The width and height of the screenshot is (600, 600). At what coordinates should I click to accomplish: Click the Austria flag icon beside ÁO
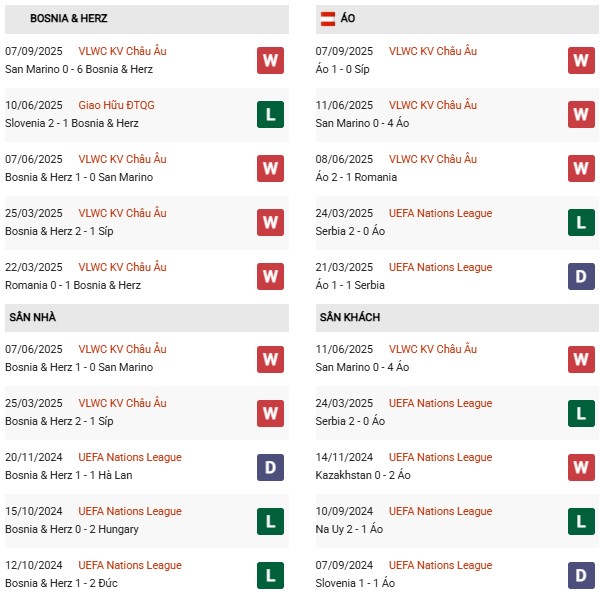(327, 19)
